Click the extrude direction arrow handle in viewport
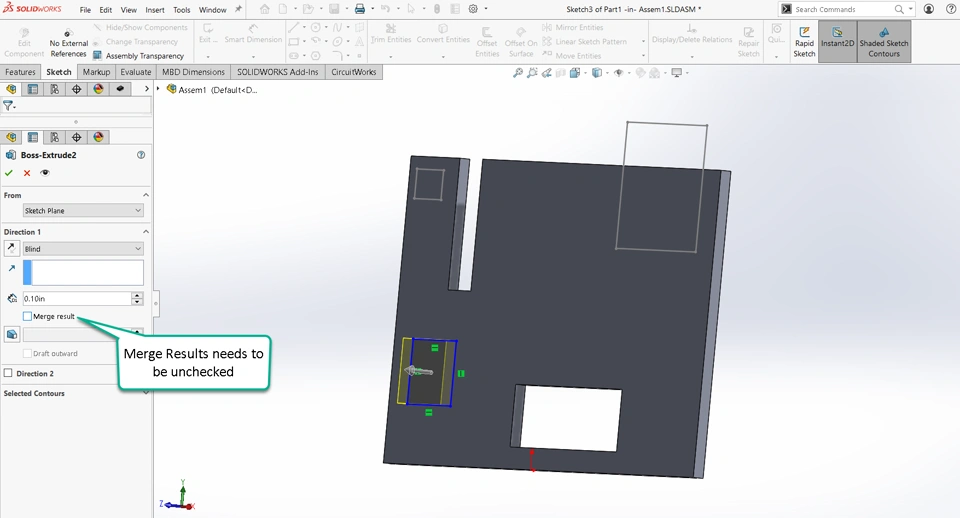 (x=419, y=371)
